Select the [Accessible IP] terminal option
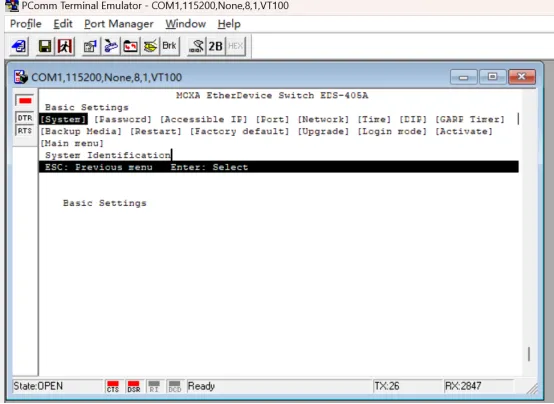 (204, 119)
